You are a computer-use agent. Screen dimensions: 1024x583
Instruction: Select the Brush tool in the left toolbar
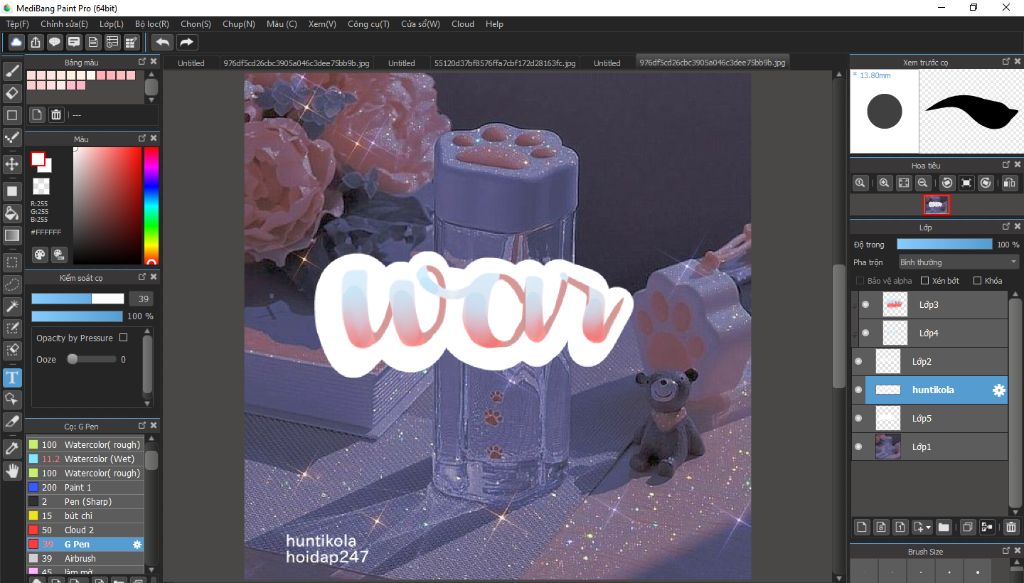tap(12, 71)
